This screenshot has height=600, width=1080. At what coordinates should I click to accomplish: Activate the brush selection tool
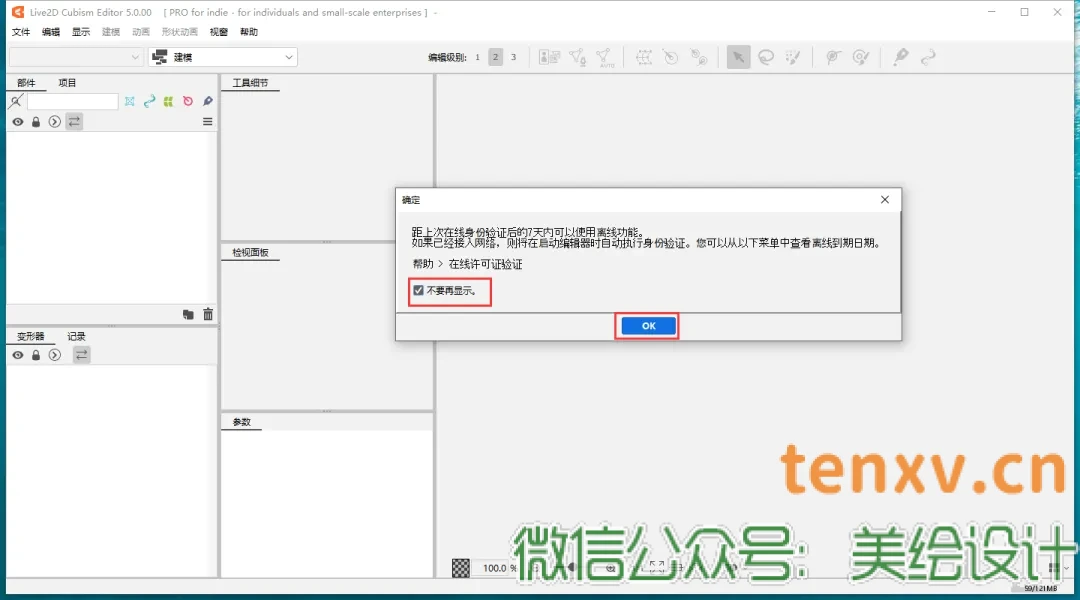(794, 57)
